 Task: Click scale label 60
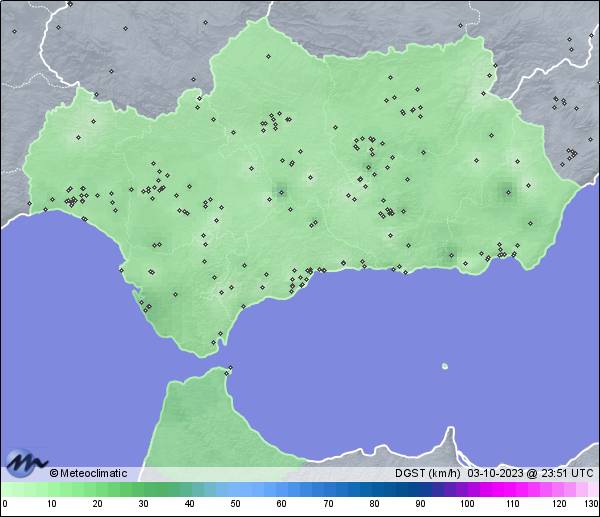tap(281, 504)
